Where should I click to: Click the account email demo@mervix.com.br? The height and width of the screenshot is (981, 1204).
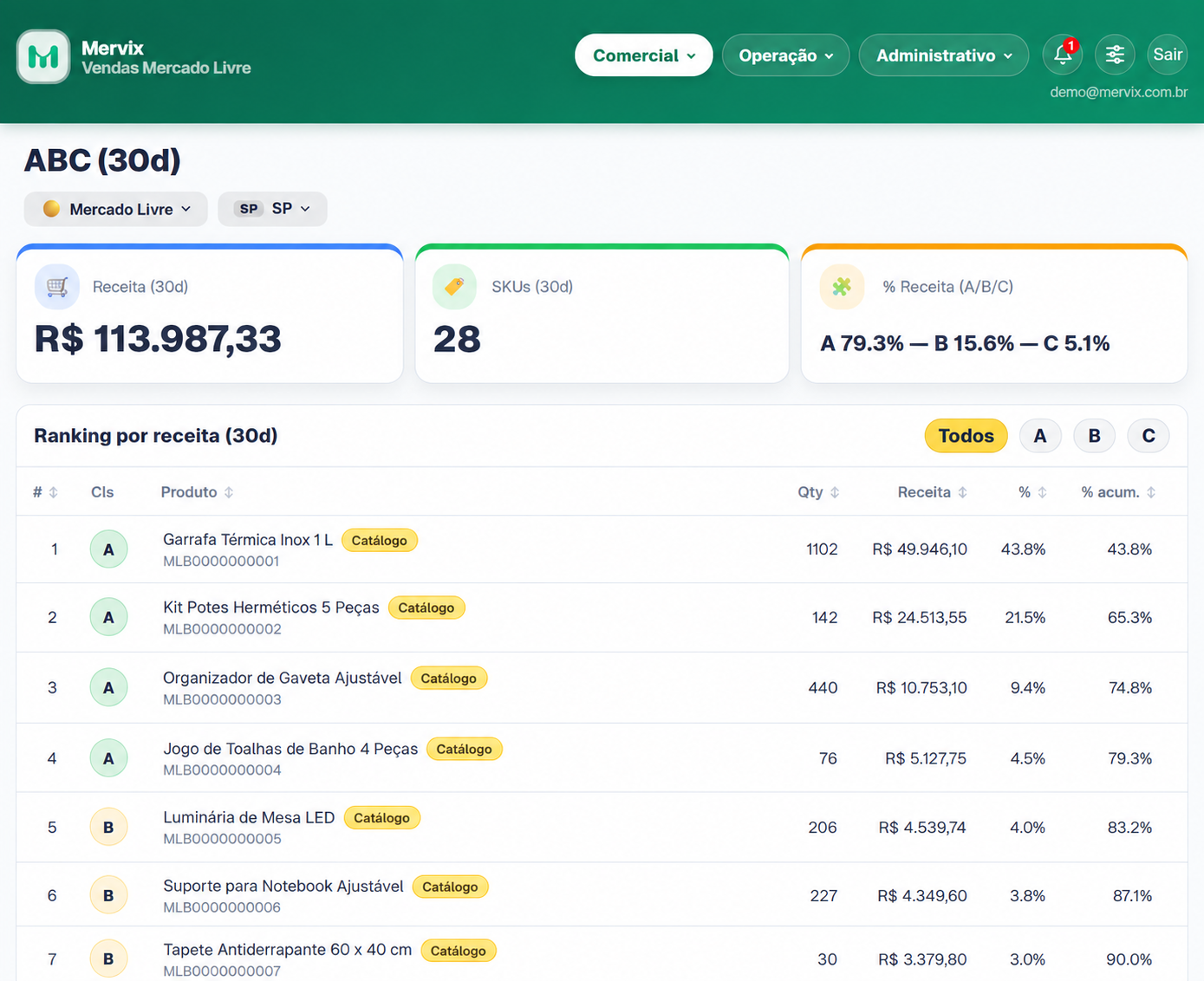coord(1118,92)
